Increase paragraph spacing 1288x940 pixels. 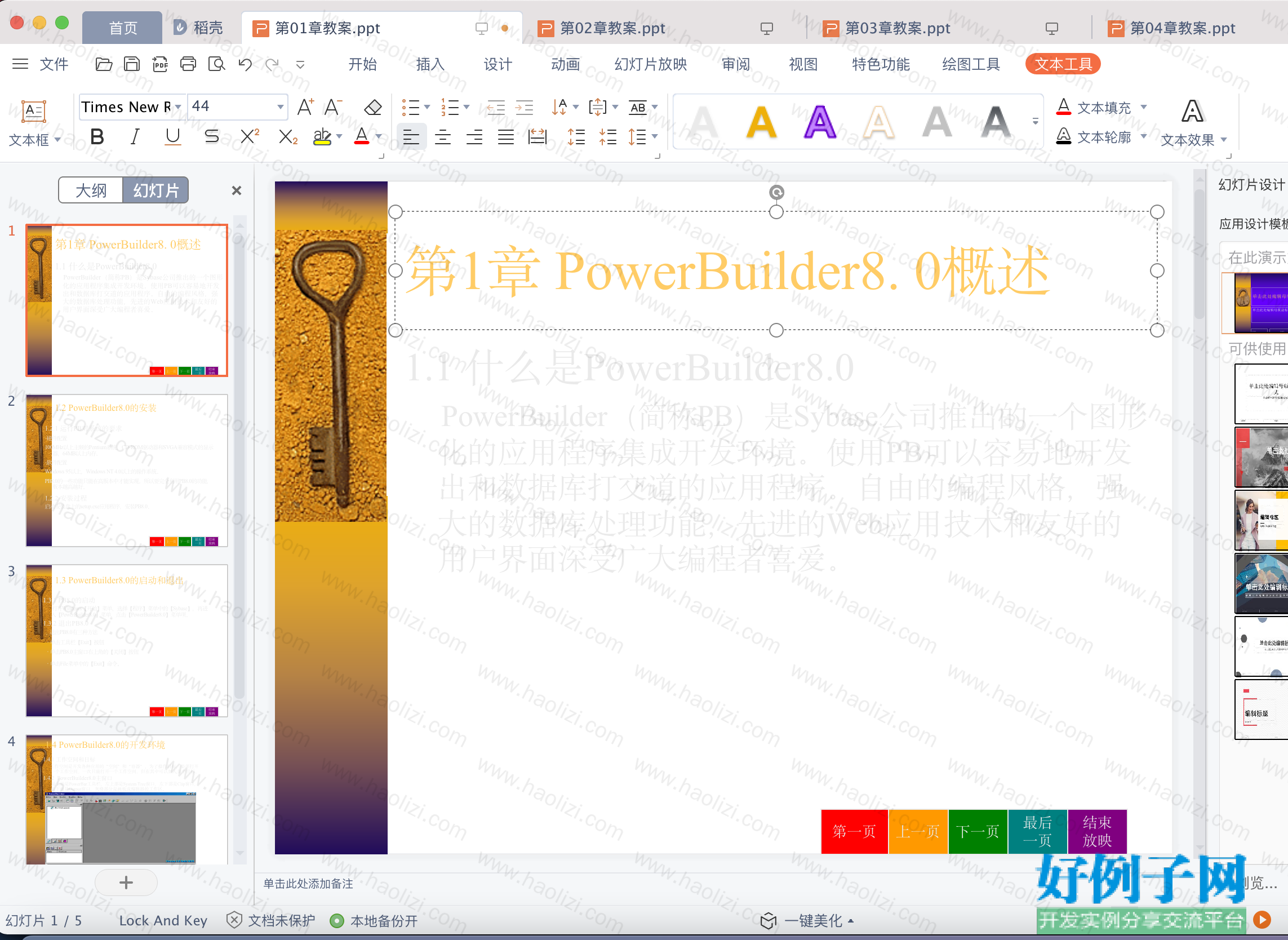click(x=576, y=136)
